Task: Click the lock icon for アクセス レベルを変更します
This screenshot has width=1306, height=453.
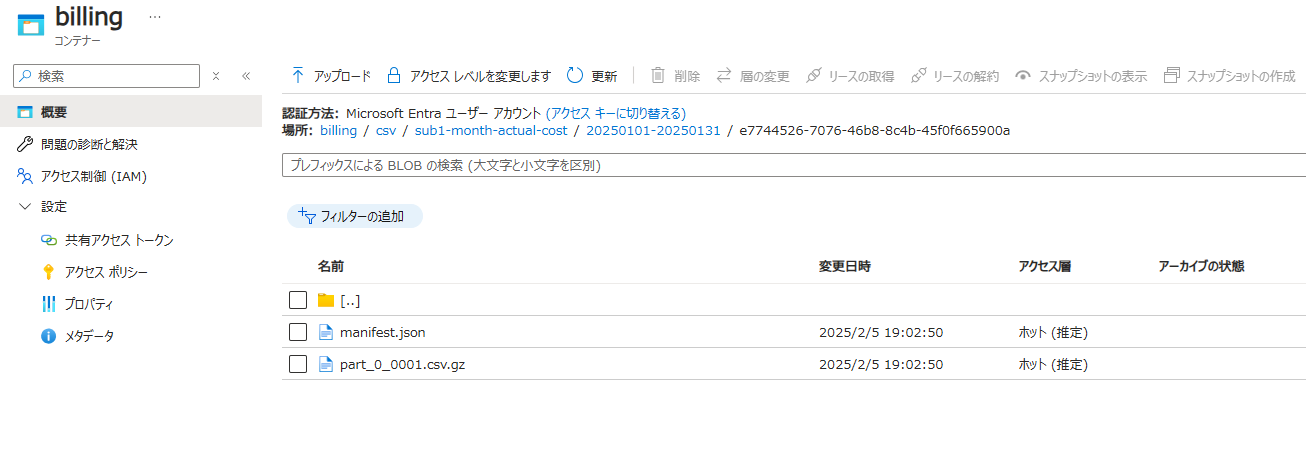Action: tap(394, 75)
